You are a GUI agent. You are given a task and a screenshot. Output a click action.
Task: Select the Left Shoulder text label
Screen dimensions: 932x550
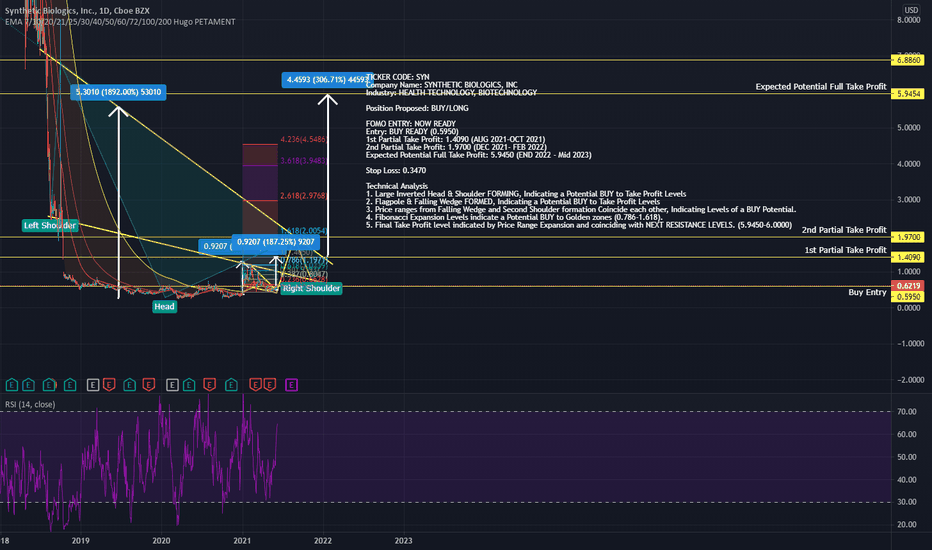pos(50,225)
